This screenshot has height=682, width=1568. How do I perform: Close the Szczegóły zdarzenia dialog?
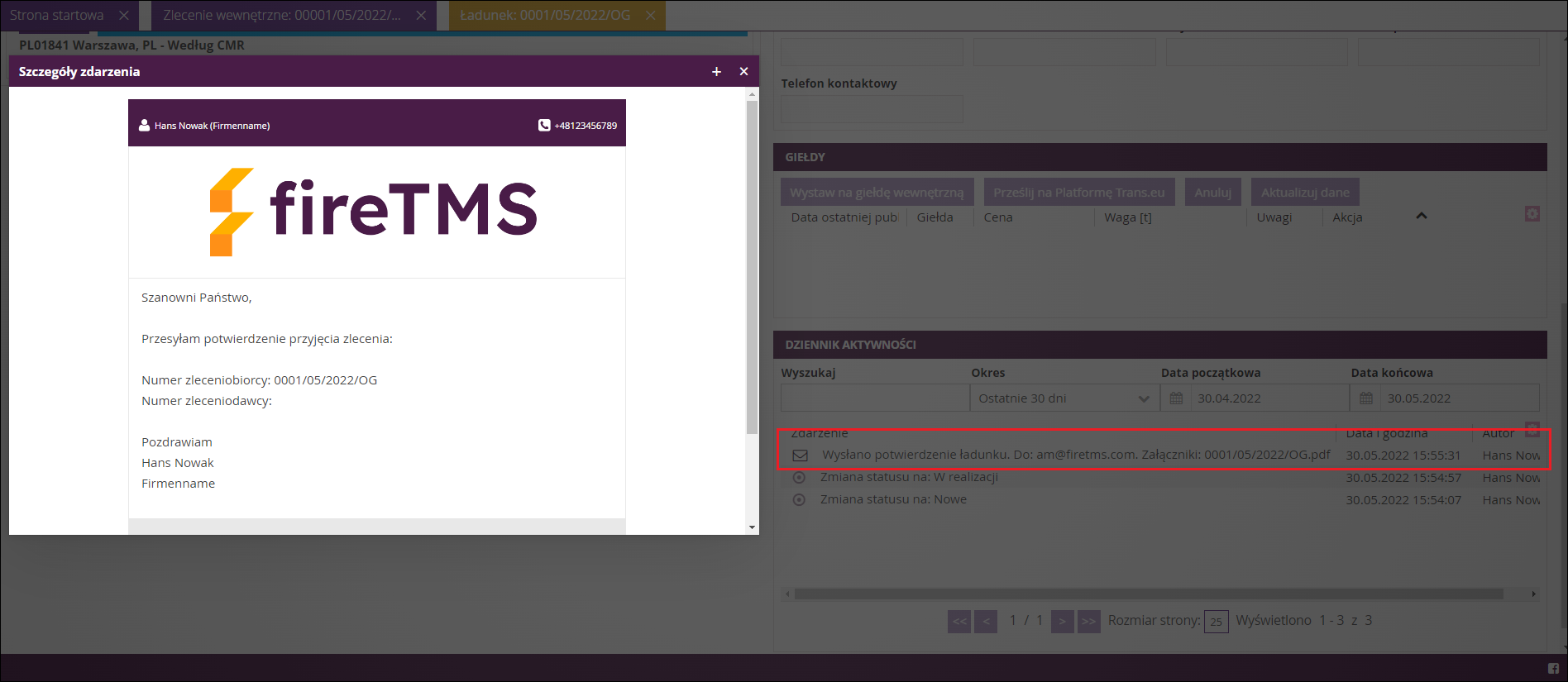coord(743,72)
